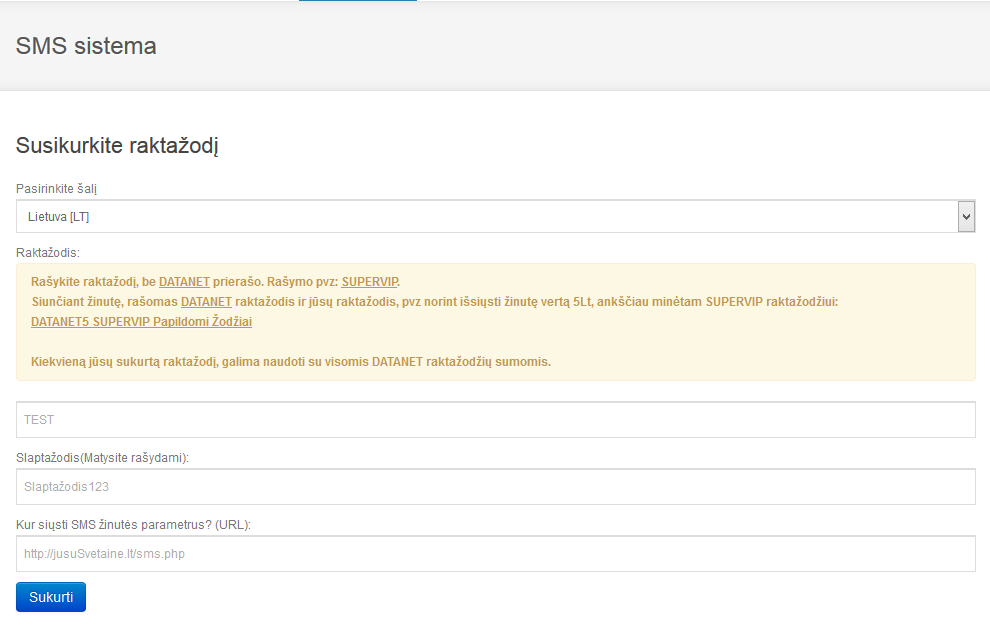Click the keyword input field with TEST placeholder

(496, 419)
